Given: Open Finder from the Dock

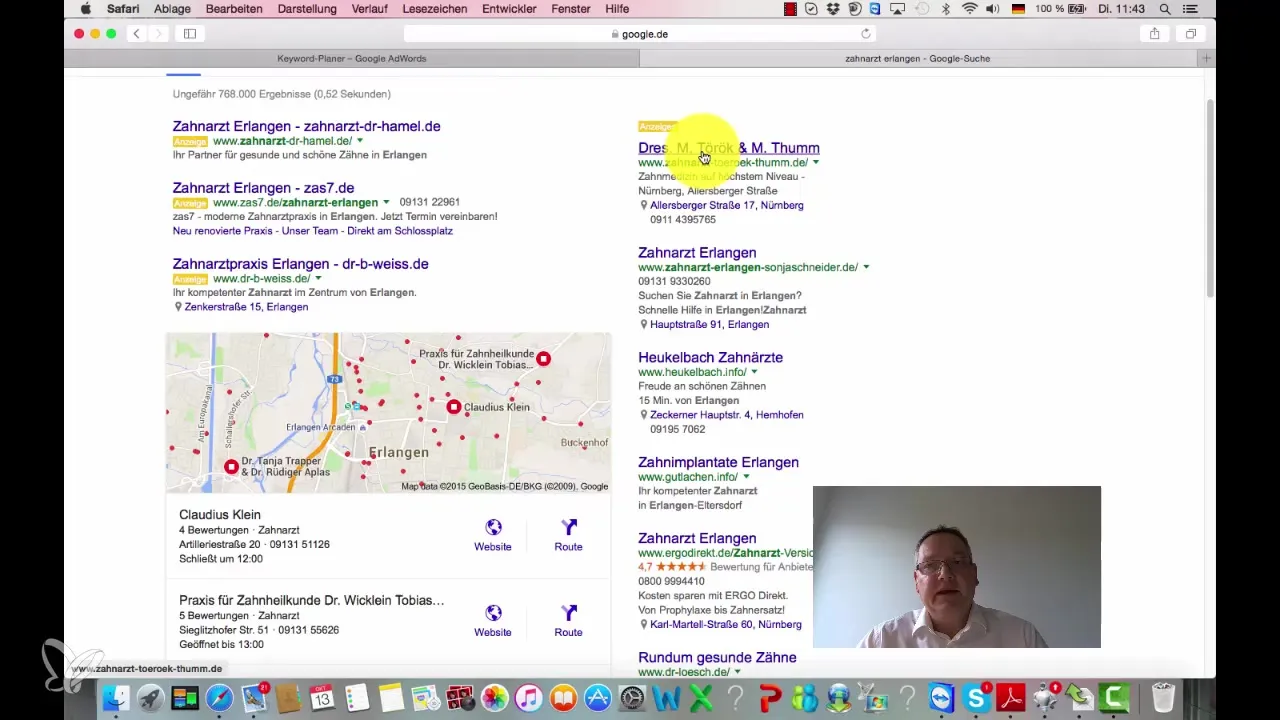Looking at the screenshot, I should [x=117, y=697].
